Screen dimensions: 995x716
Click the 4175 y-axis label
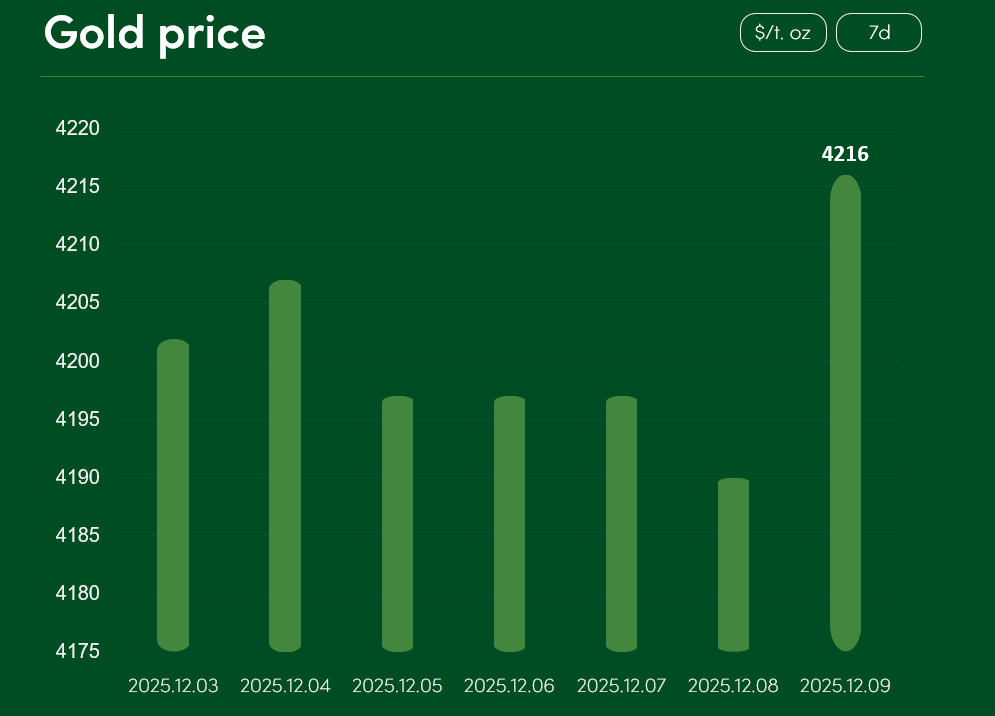click(78, 652)
